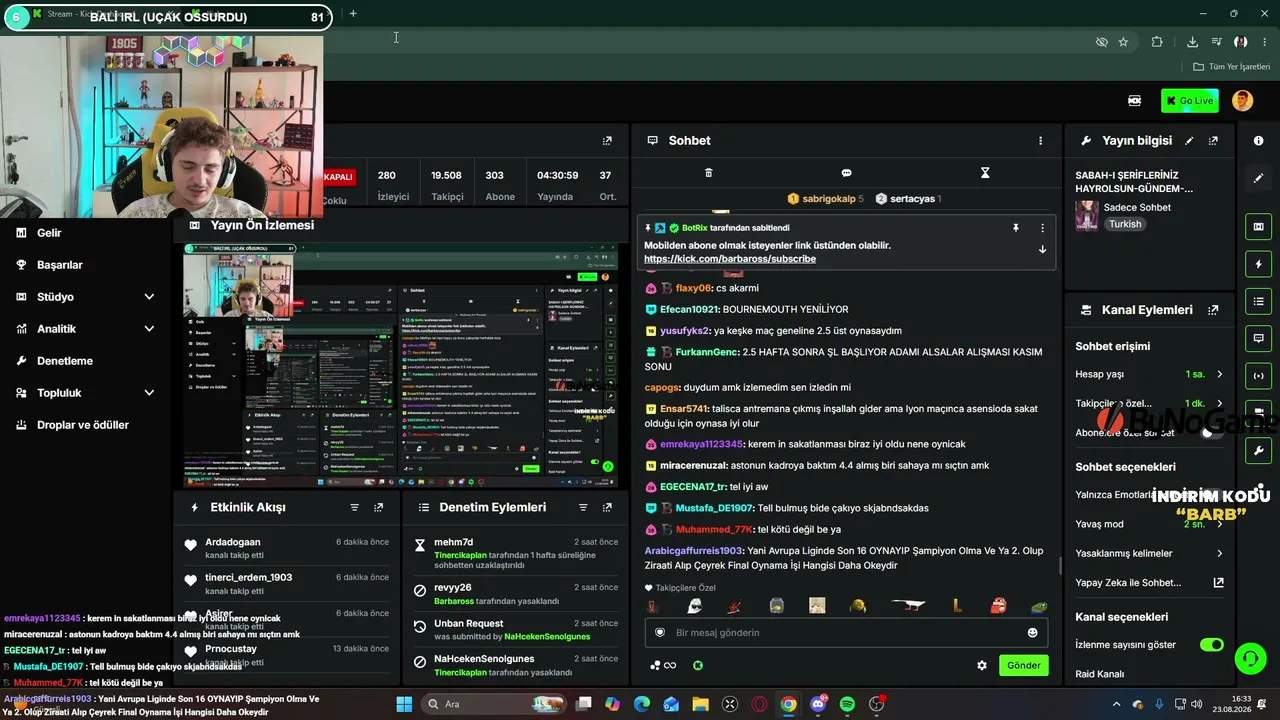Click the speech bubble icon in Sohbet toolbar
The height and width of the screenshot is (720, 1280).
(846, 173)
